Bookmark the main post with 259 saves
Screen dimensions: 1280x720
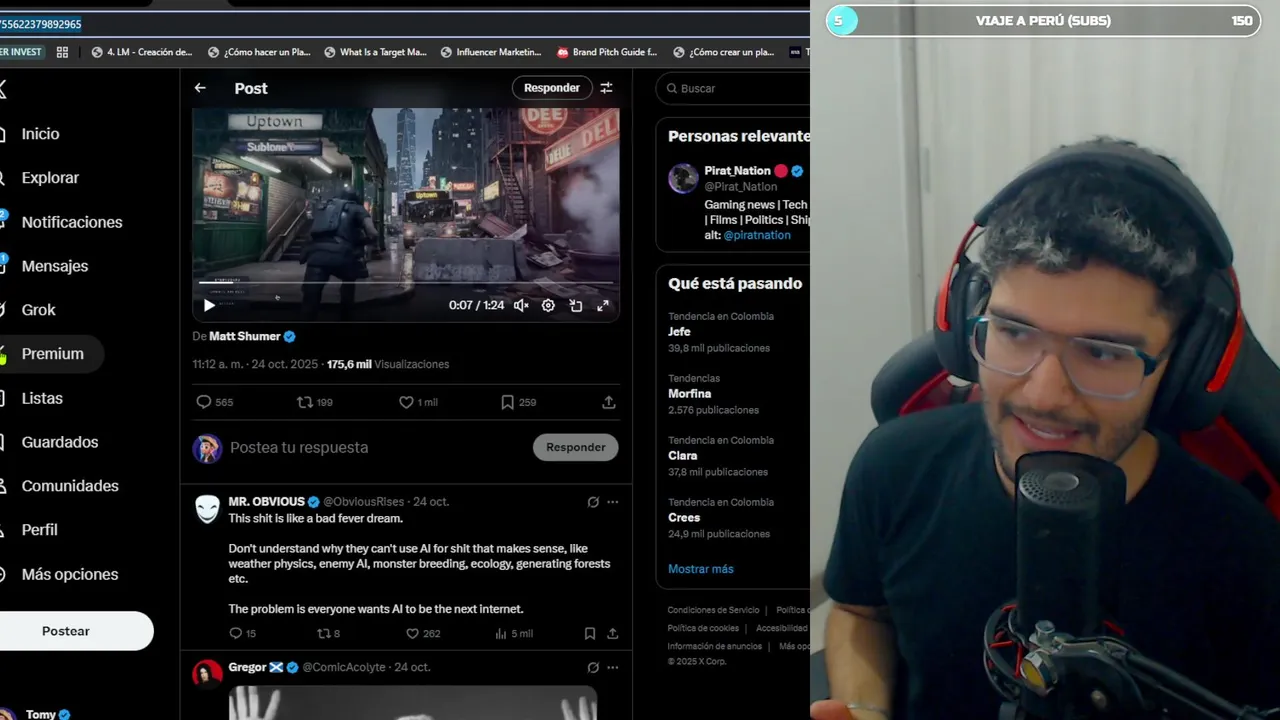click(518, 402)
